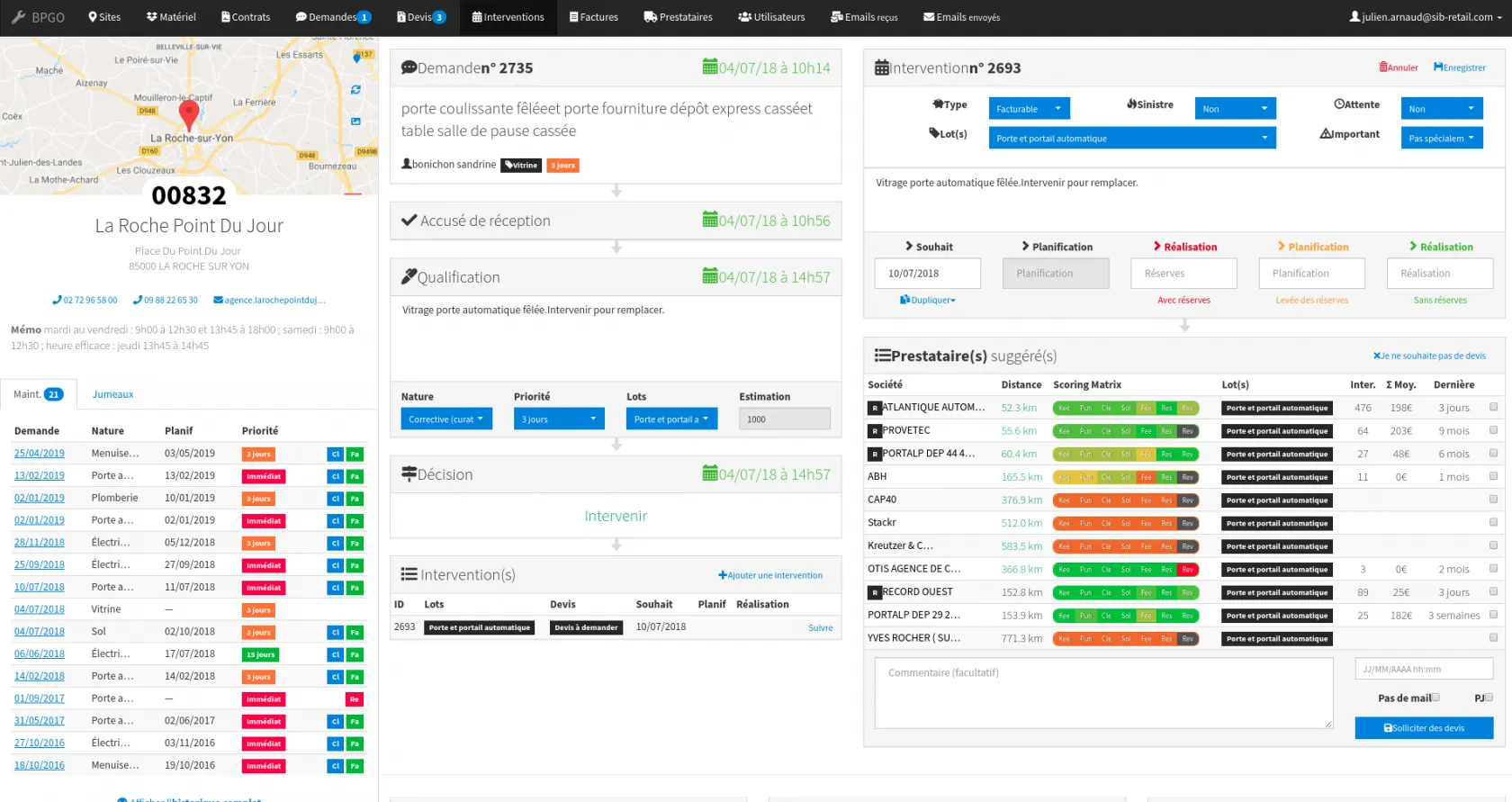Image resolution: width=1512 pixels, height=802 pixels.
Task: Click Enregistrer to save the intervention
Action: (x=1459, y=68)
